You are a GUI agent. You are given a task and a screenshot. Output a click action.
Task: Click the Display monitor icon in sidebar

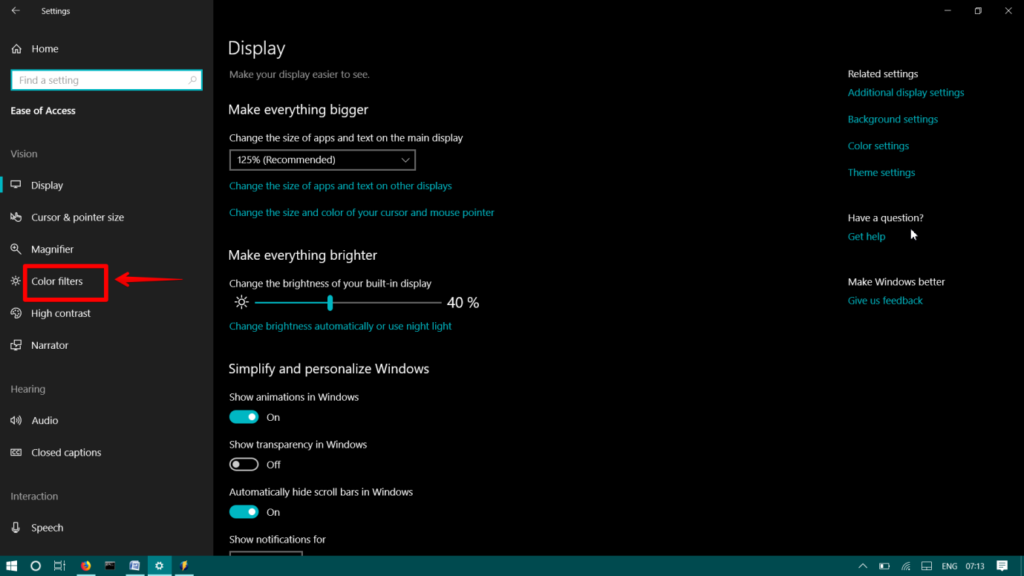(16, 185)
